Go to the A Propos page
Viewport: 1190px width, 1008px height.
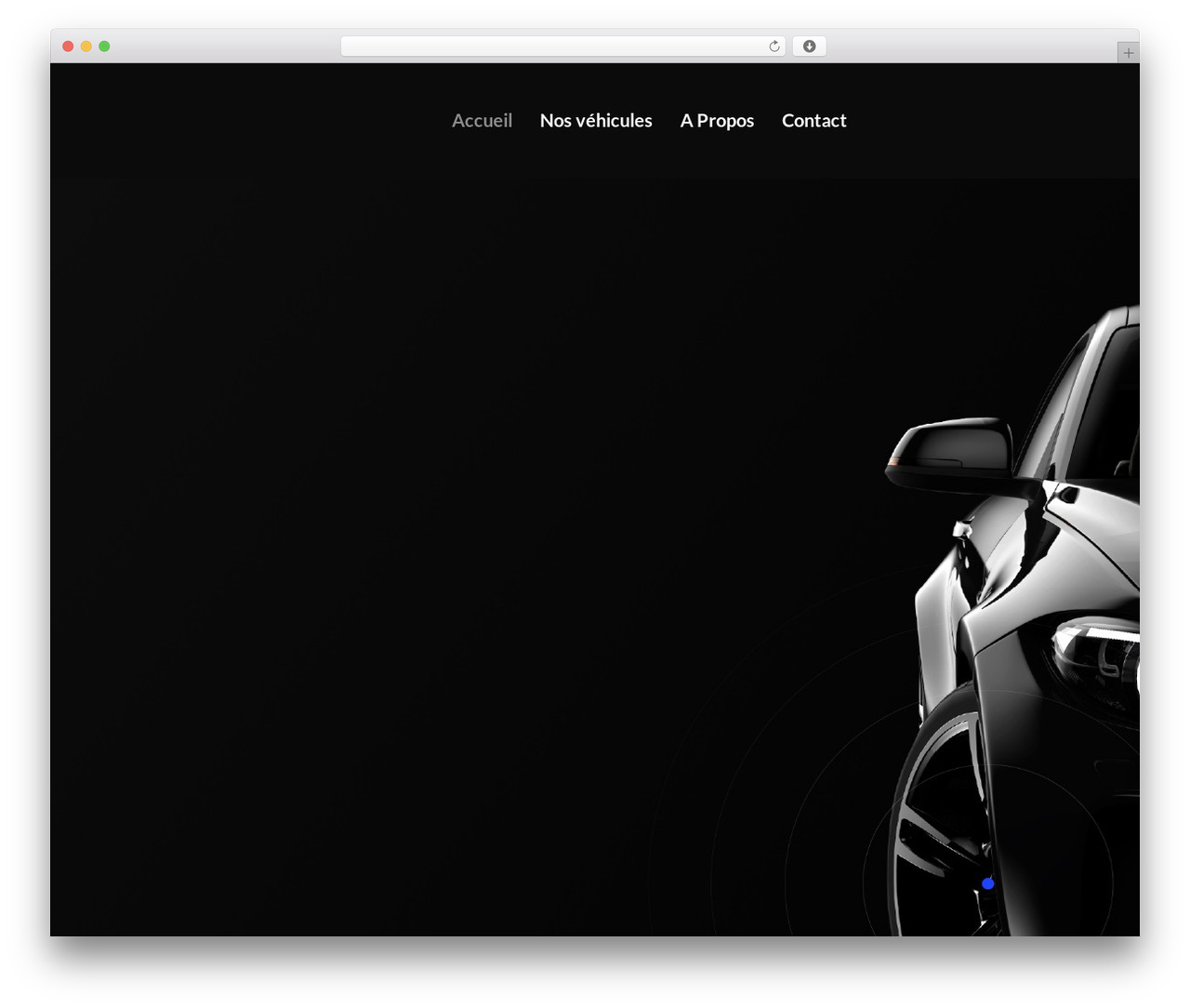tap(717, 121)
